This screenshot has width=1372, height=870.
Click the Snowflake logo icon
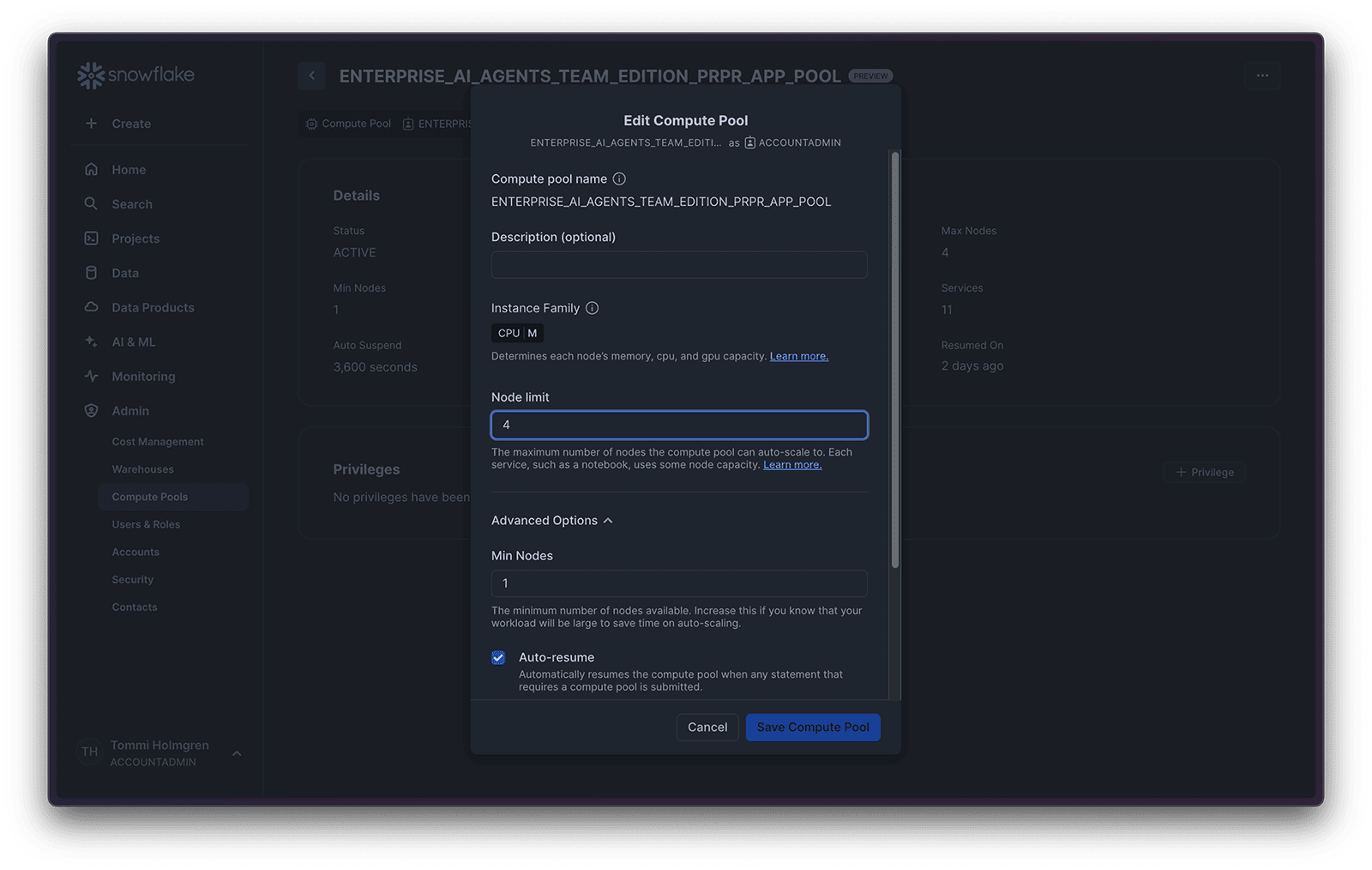(x=90, y=76)
